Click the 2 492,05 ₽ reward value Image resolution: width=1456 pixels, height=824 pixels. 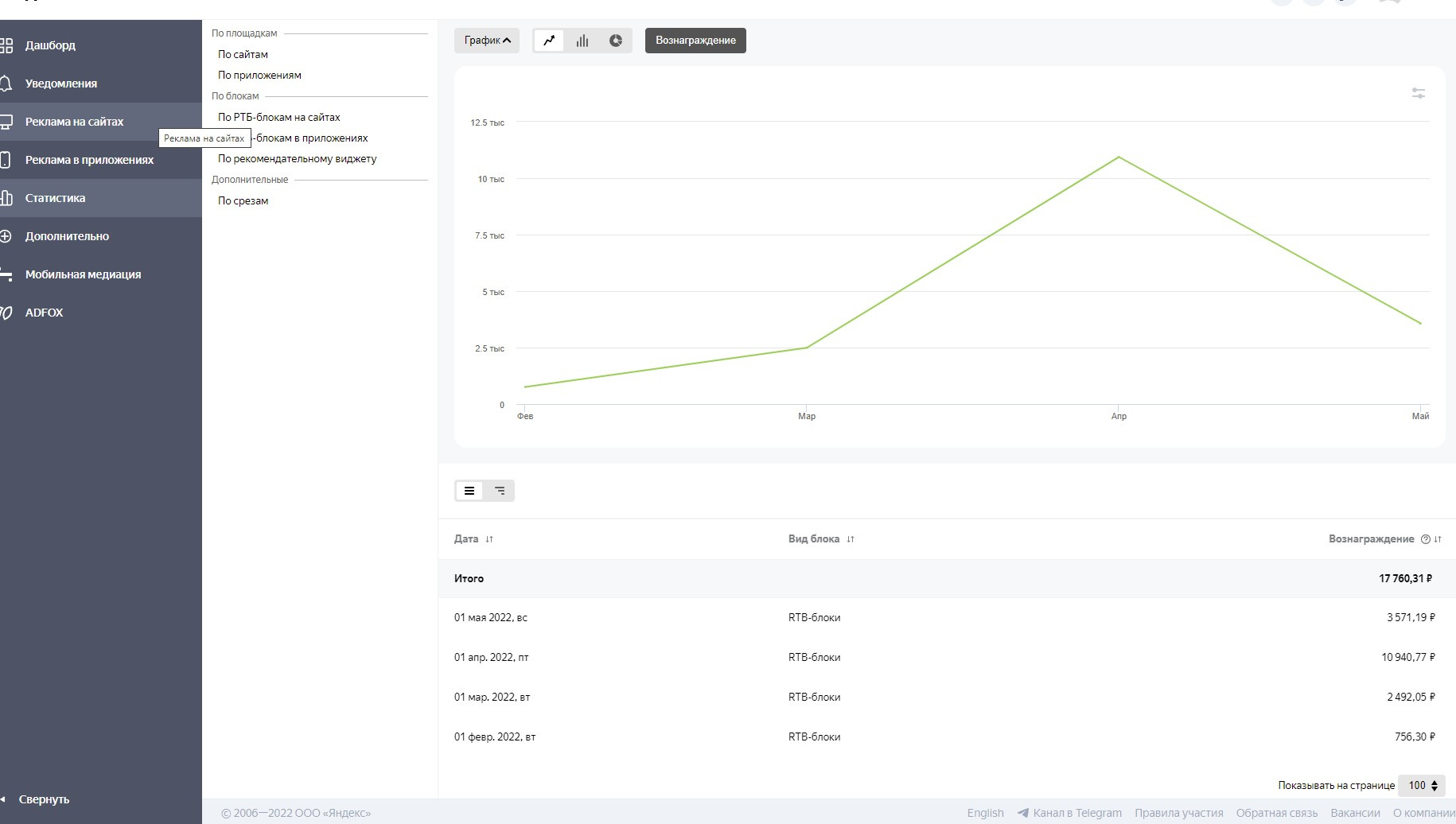click(x=1411, y=697)
